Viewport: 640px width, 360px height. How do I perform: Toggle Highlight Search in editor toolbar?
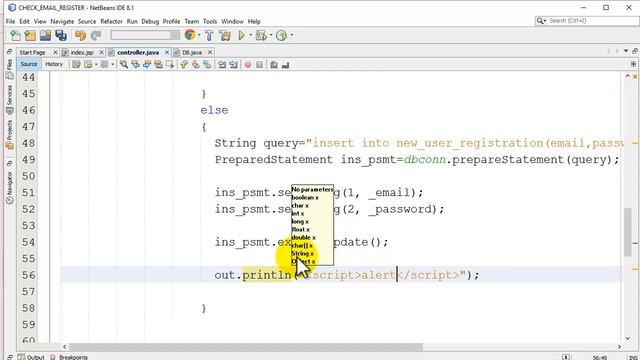[158, 64]
